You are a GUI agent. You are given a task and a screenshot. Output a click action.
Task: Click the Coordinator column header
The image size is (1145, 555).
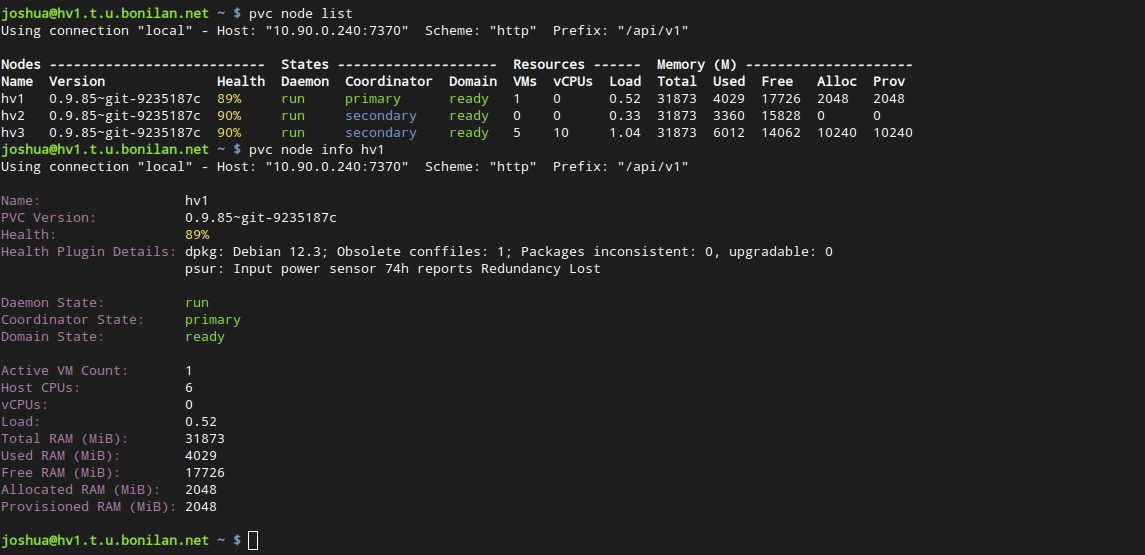click(388, 82)
